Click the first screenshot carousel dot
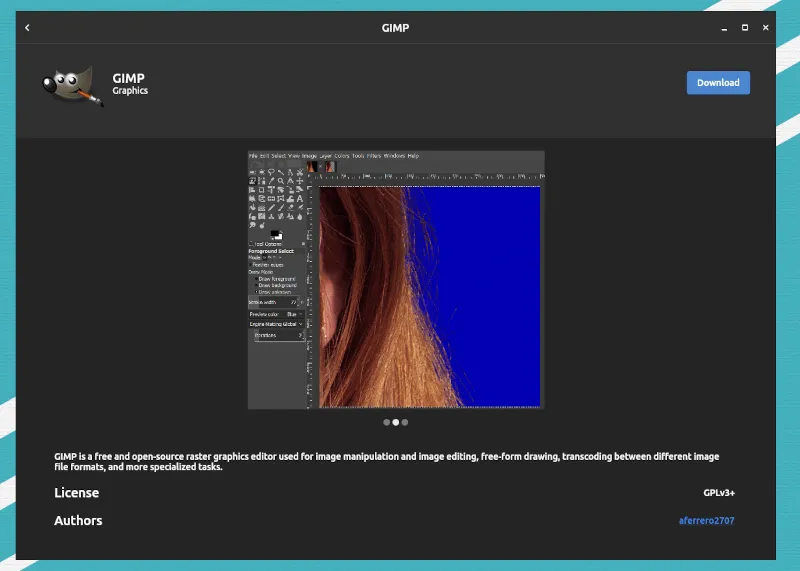 [x=387, y=422]
